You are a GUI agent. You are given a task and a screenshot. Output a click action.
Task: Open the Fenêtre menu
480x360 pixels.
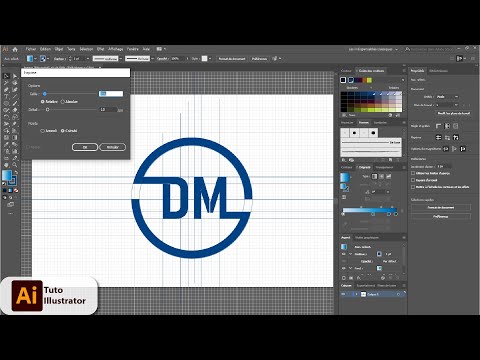coord(132,49)
